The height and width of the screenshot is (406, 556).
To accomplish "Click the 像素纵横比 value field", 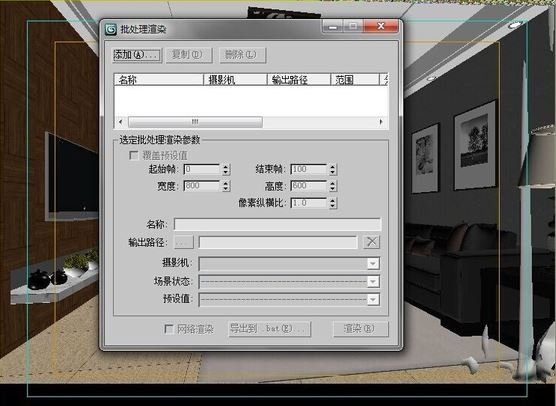I will click(x=308, y=203).
